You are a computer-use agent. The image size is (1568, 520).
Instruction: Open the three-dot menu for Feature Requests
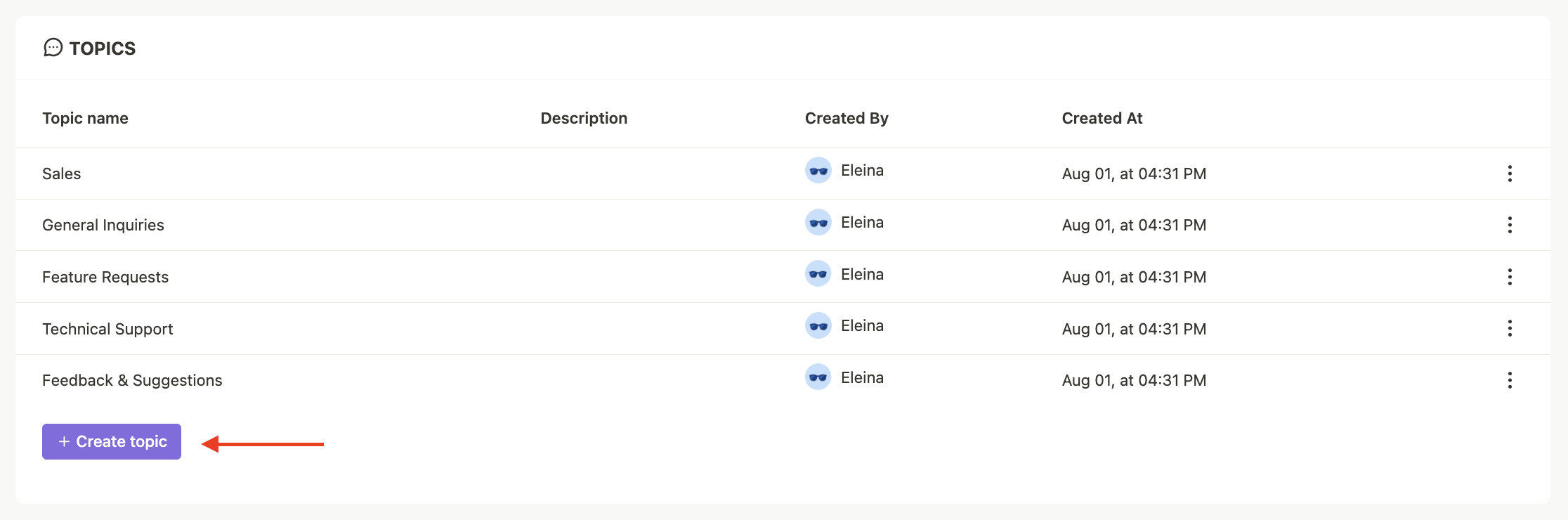tap(1510, 277)
